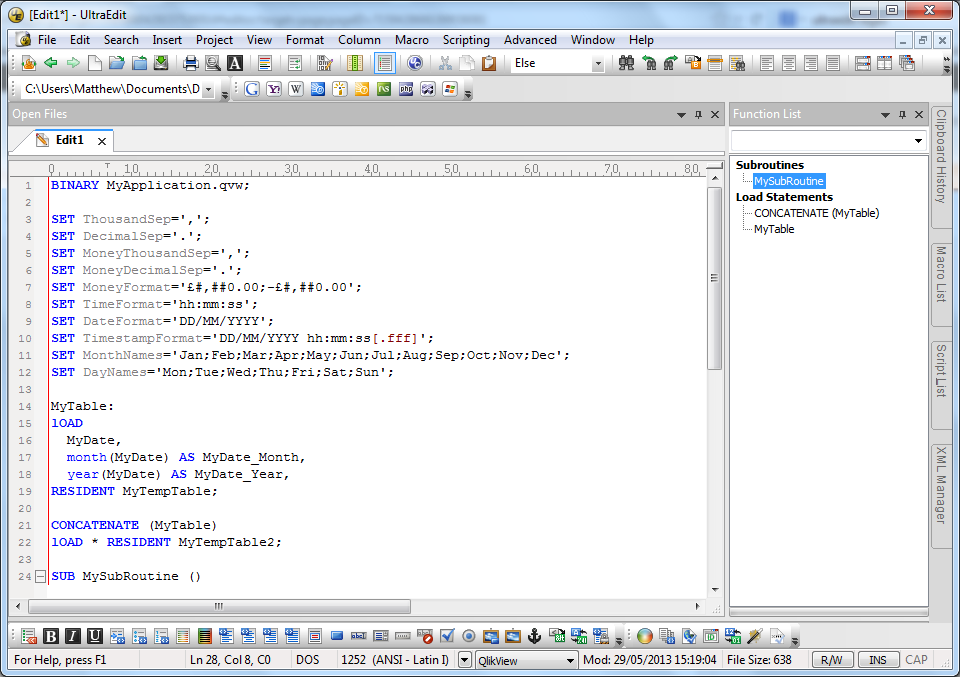This screenshot has height=677, width=960.
Task: Create a new blank file
Action: pyautogui.click(x=95, y=63)
